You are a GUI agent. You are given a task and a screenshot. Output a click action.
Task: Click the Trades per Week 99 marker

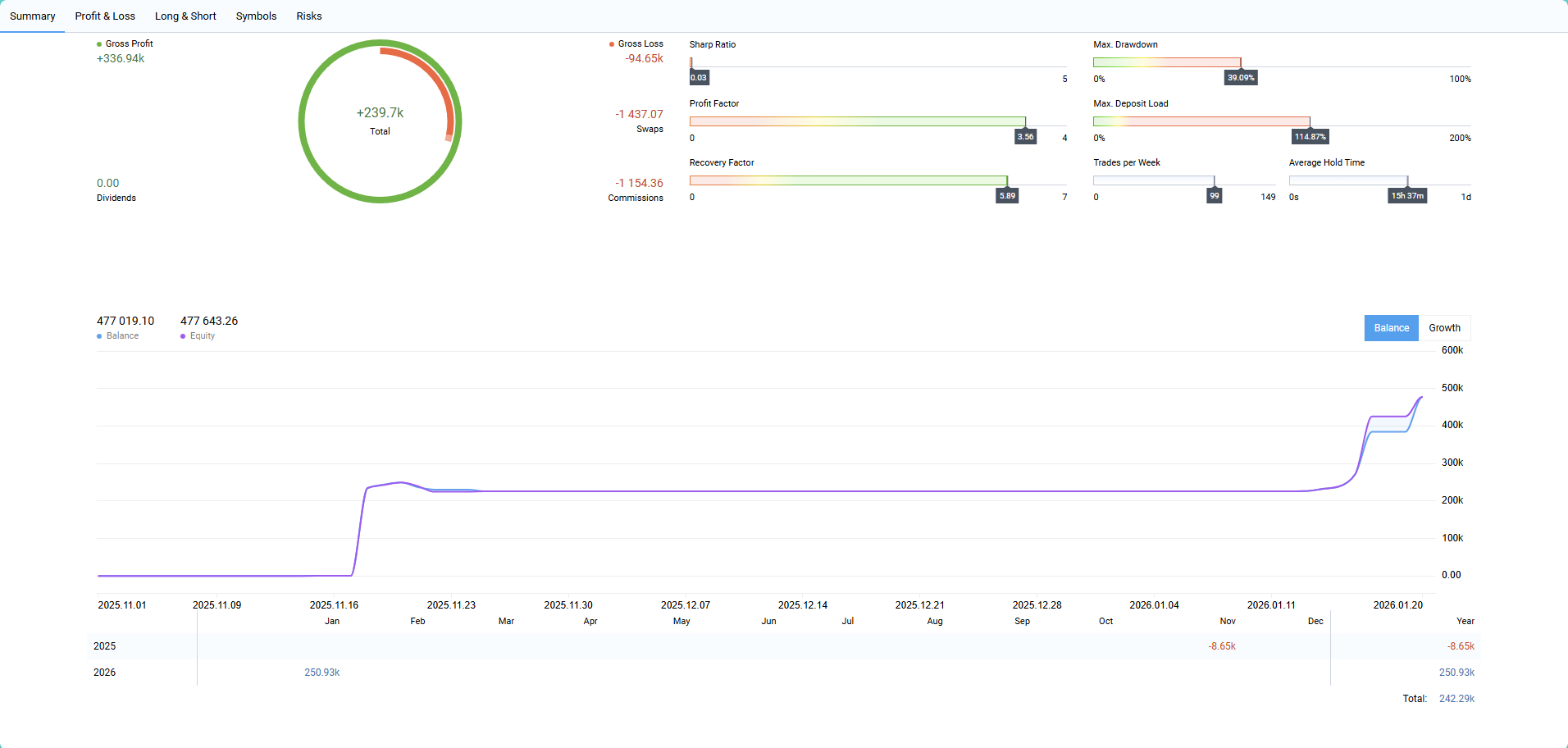click(x=1215, y=196)
